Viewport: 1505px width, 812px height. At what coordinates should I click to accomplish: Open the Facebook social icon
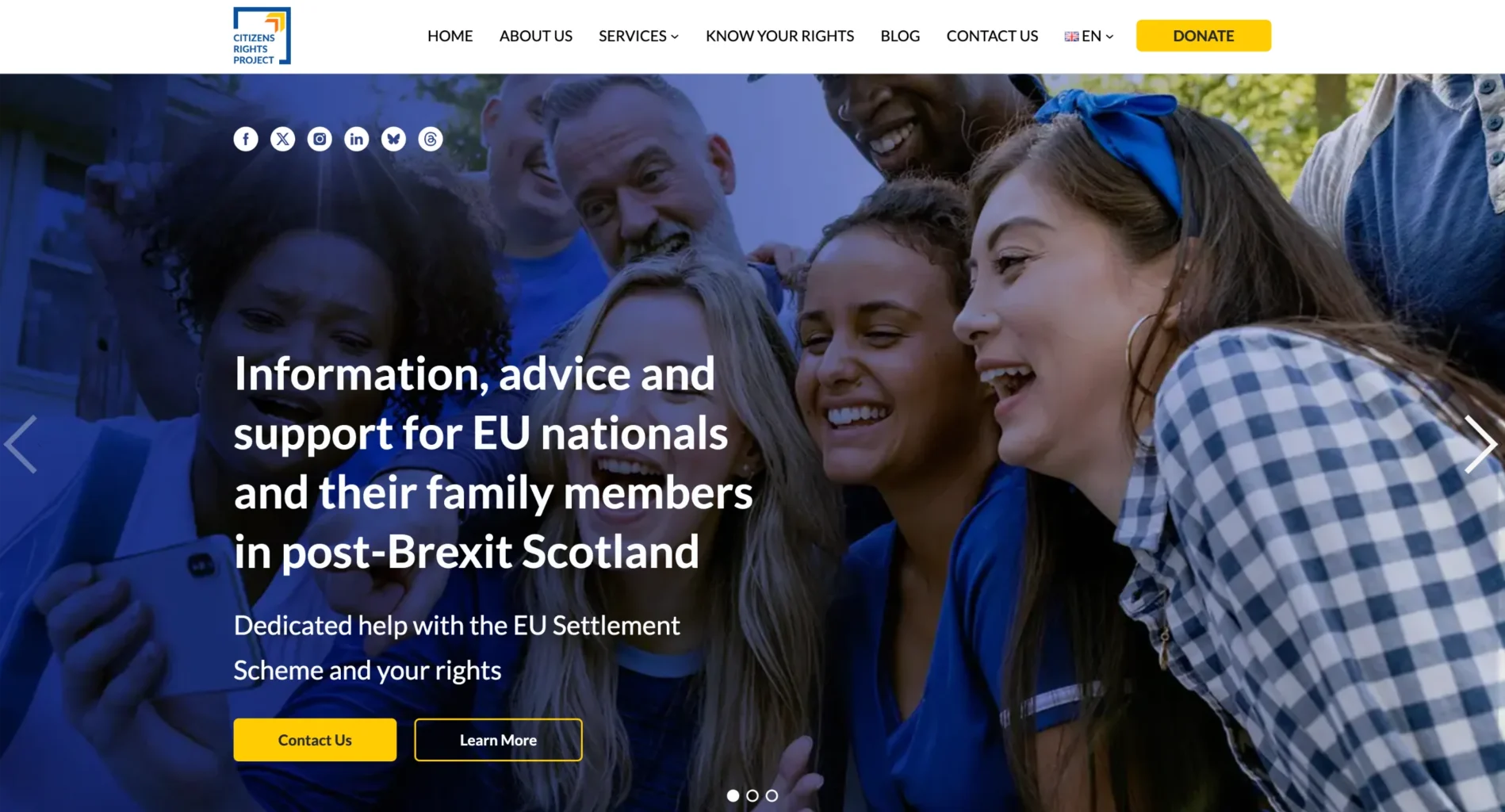pos(246,140)
